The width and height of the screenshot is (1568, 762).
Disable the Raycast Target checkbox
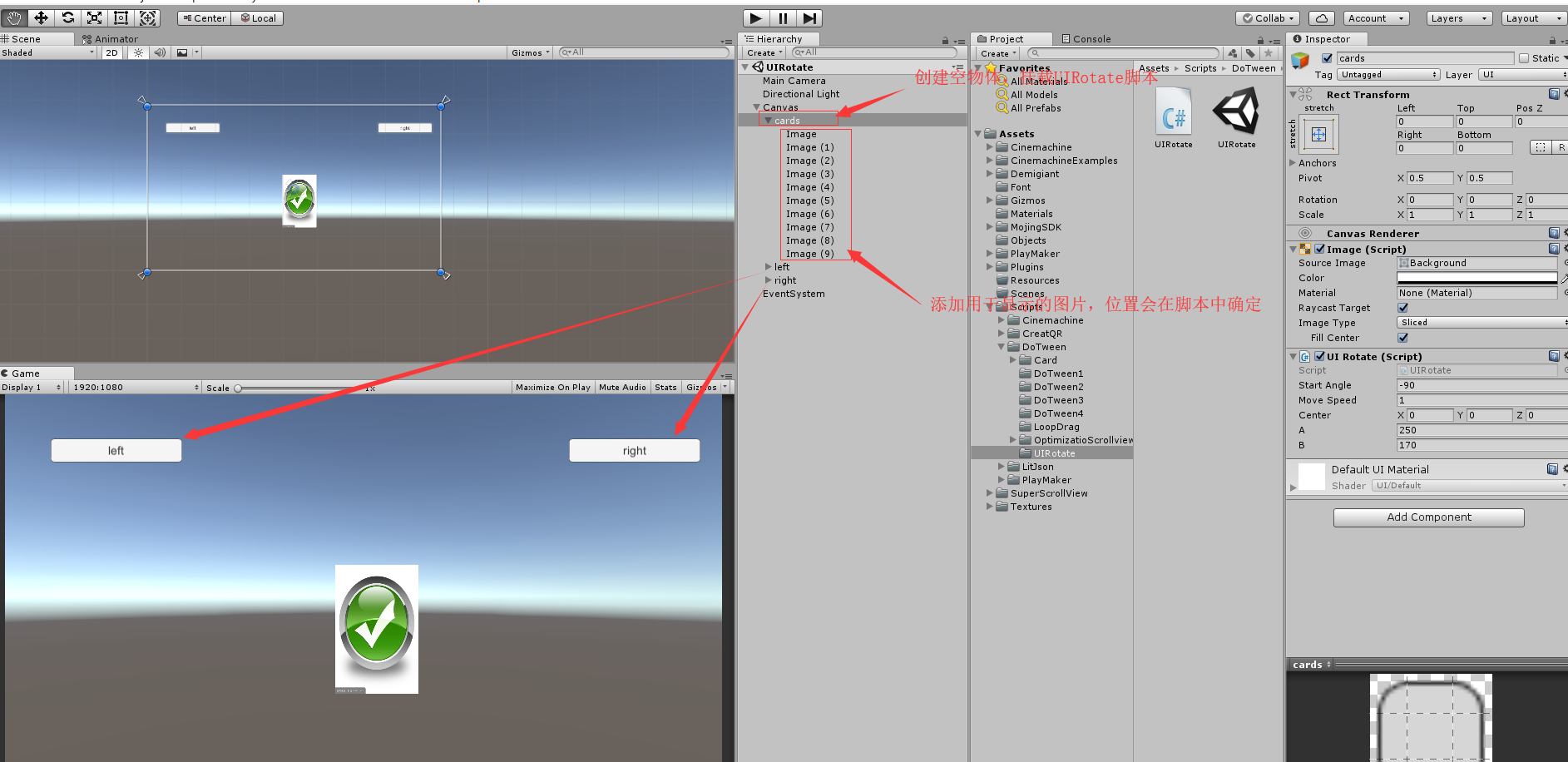pyautogui.click(x=1402, y=307)
